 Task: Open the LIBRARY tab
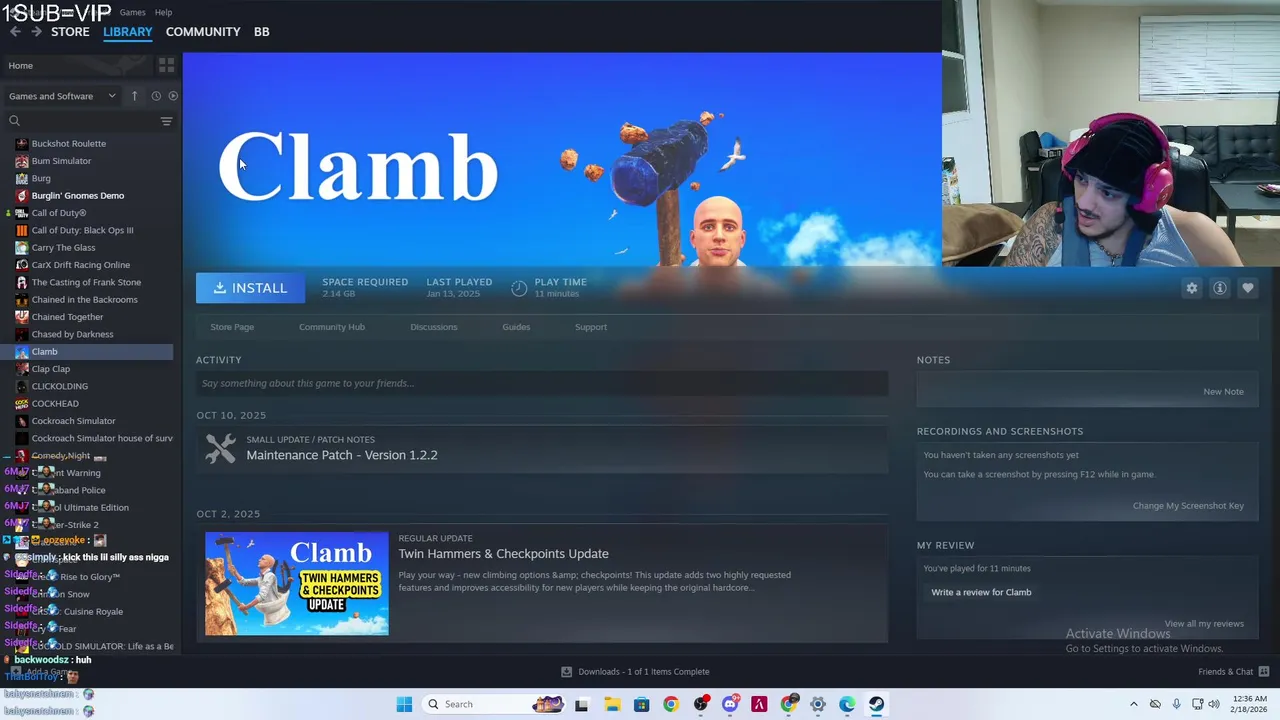pos(128,32)
